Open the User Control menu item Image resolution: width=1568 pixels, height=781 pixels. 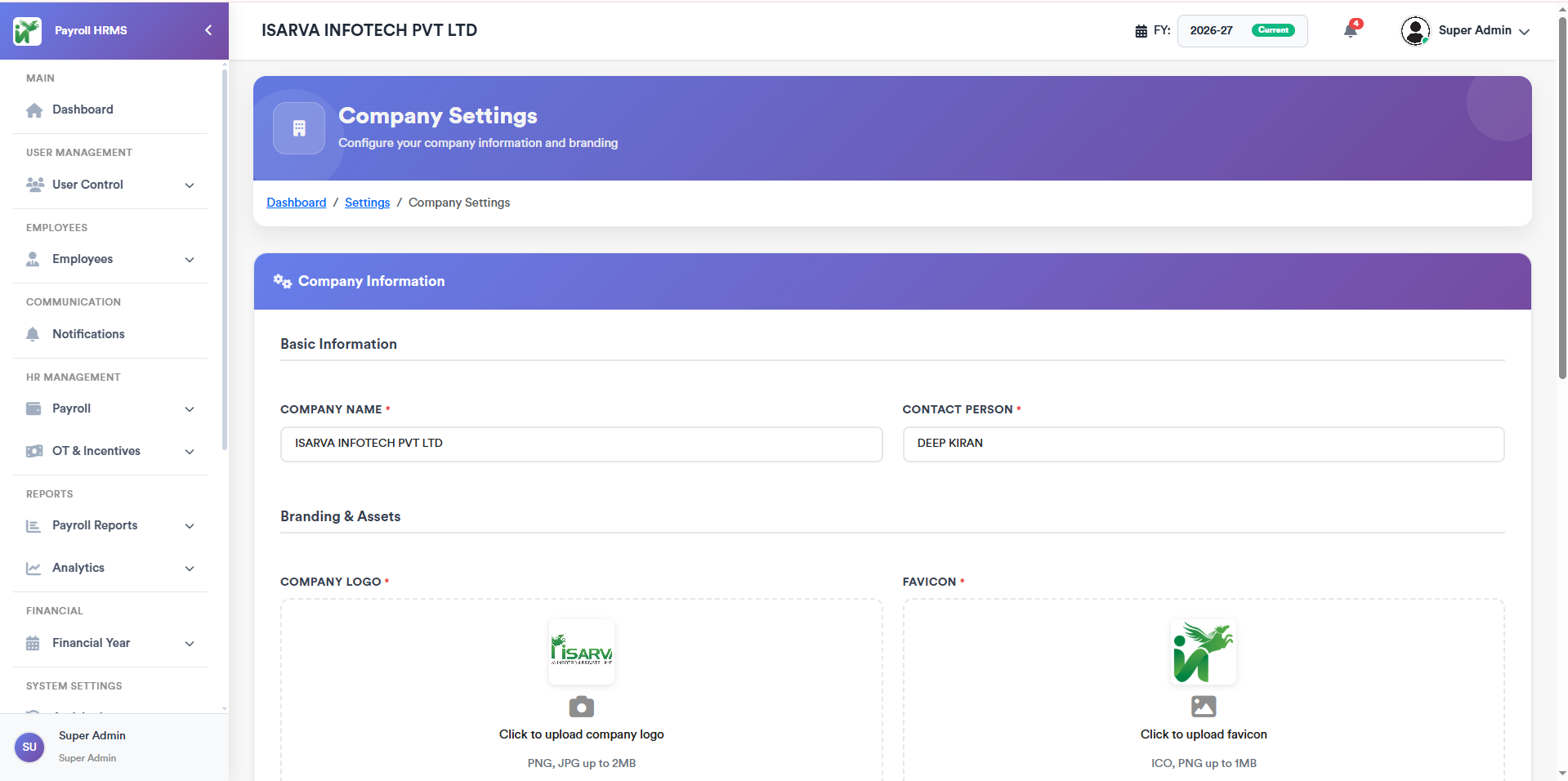click(110, 185)
